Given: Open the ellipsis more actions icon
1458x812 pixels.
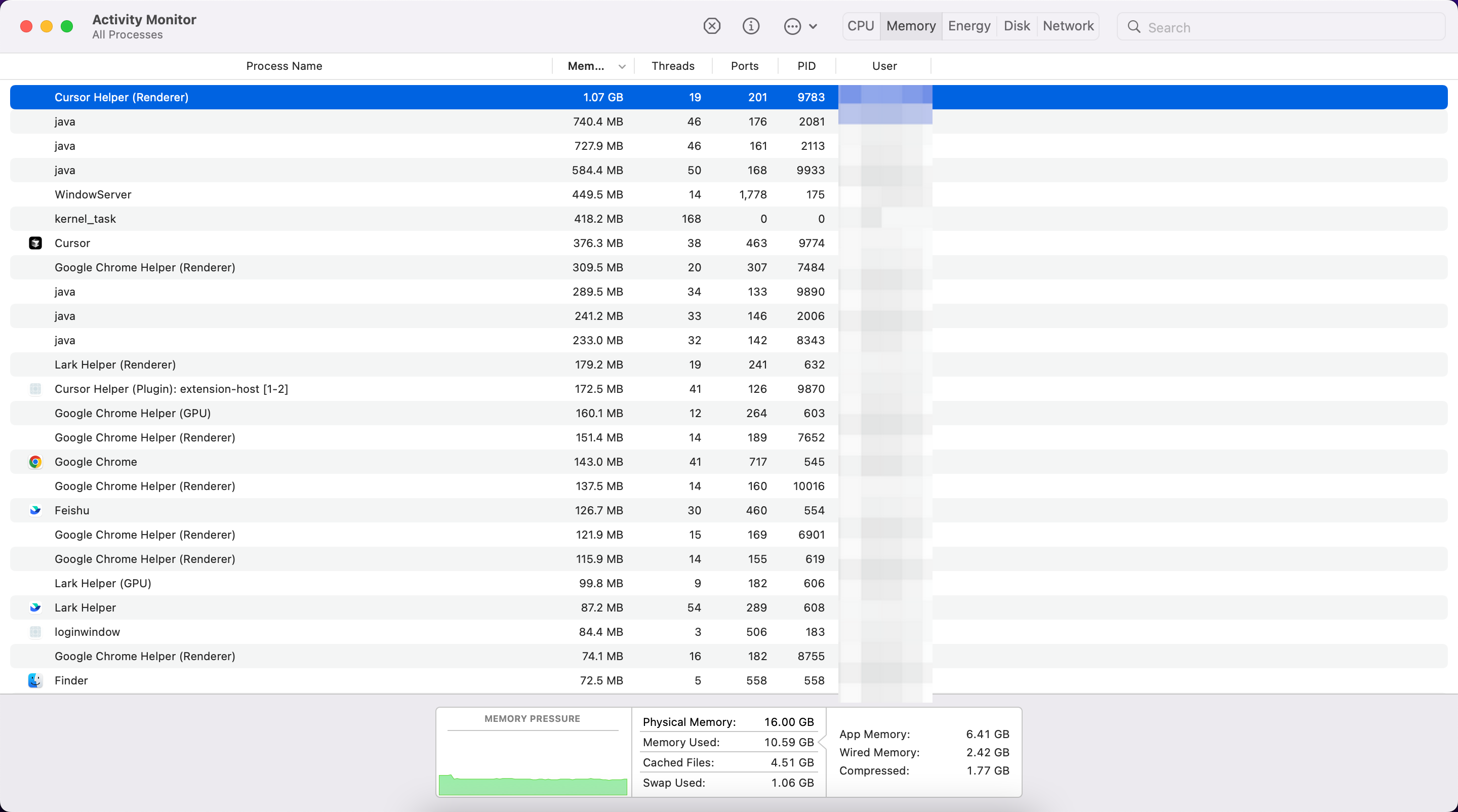Looking at the screenshot, I should (x=792, y=26).
